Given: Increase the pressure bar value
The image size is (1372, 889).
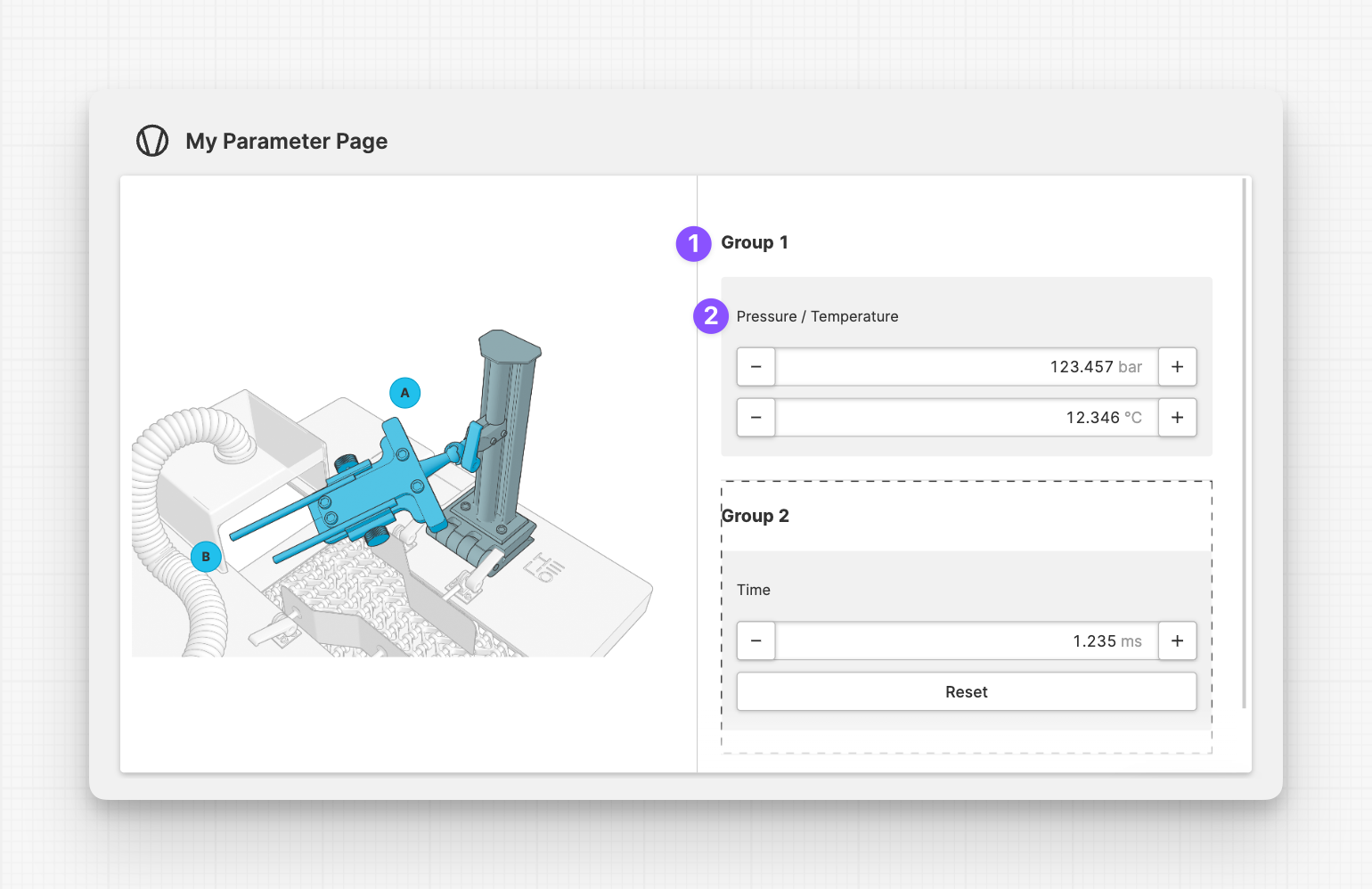Looking at the screenshot, I should point(1177,367).
